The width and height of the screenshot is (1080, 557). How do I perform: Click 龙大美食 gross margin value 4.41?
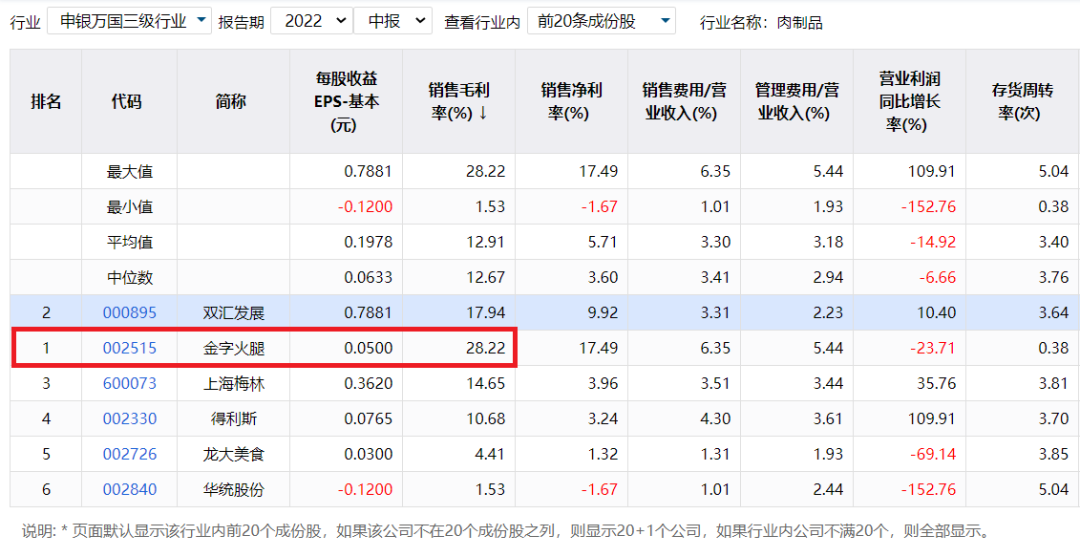pos(490,454)
